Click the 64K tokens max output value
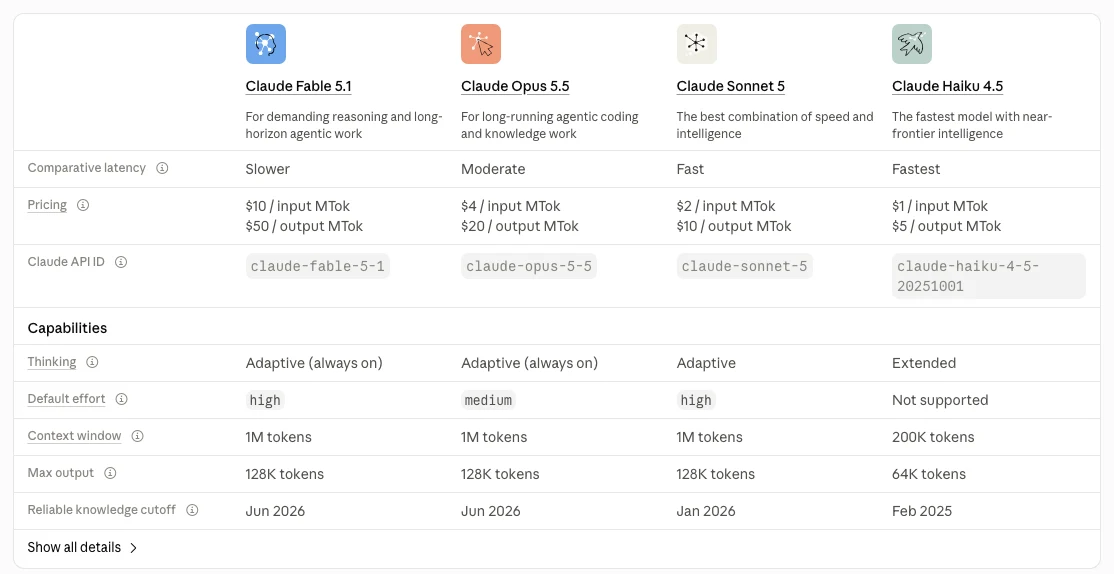The image size is (1114, 574). click(929, 474)
